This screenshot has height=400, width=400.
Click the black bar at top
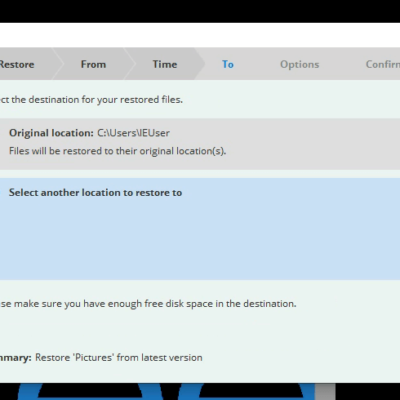pos(200,11)
